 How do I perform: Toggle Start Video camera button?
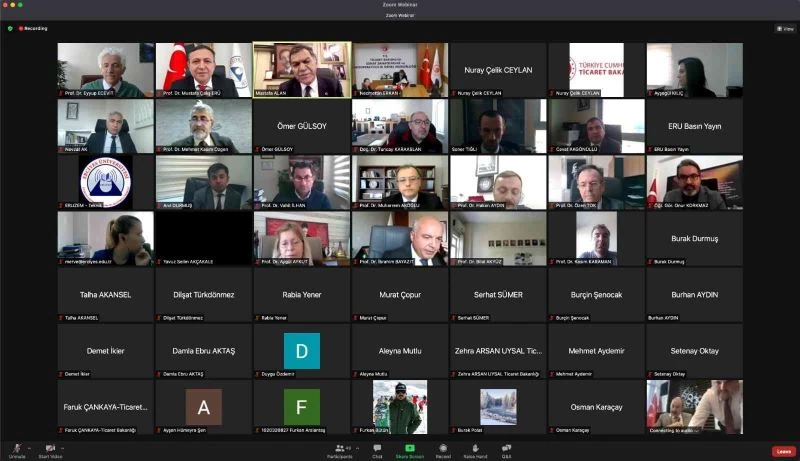coord(50,448)
